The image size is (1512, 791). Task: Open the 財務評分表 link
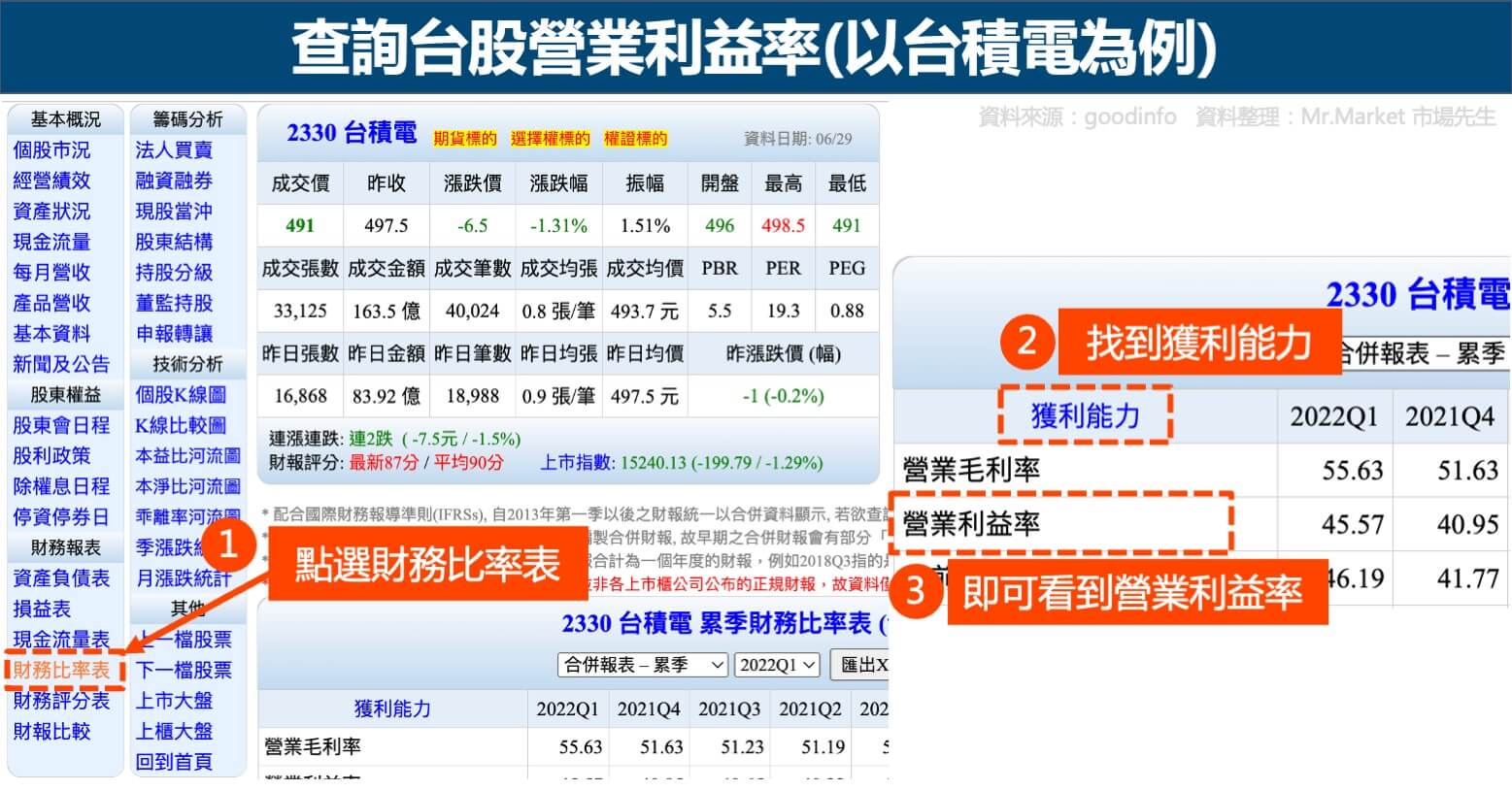click(x=61, y=701)
